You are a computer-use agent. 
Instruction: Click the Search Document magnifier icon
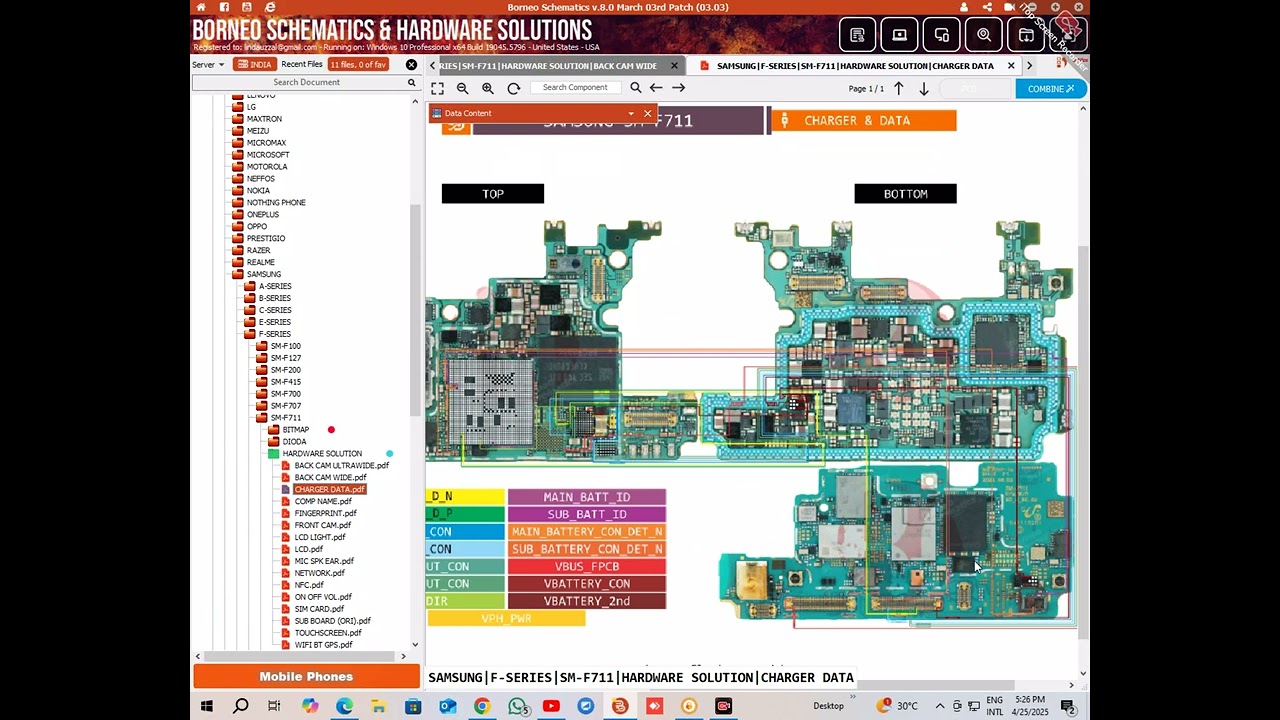click(411, 82)
